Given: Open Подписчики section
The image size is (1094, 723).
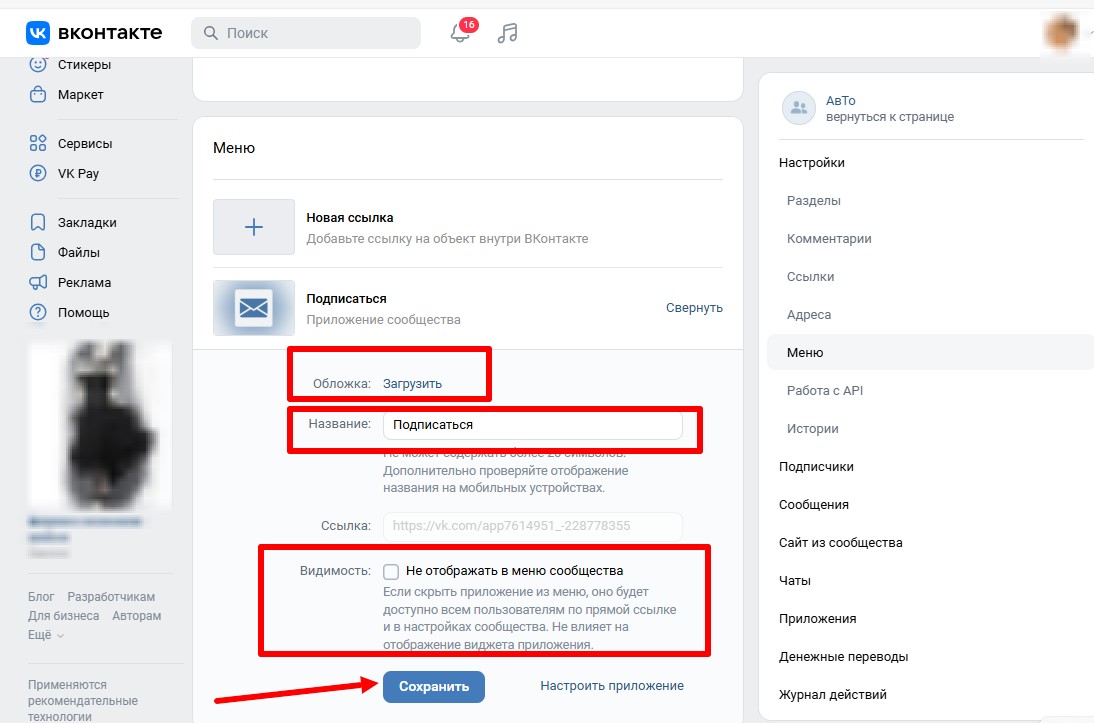Looking at the screenshot, I should 816,467.
